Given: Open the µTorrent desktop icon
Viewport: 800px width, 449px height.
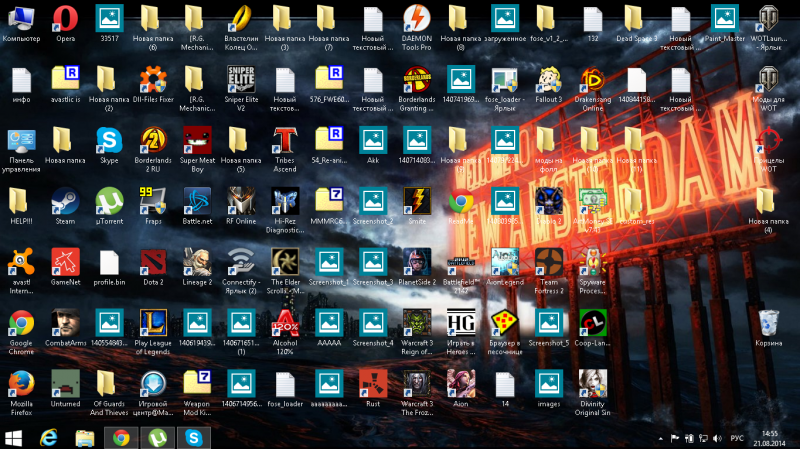Looking at the screenshot, I should click(x=109, y=201).
